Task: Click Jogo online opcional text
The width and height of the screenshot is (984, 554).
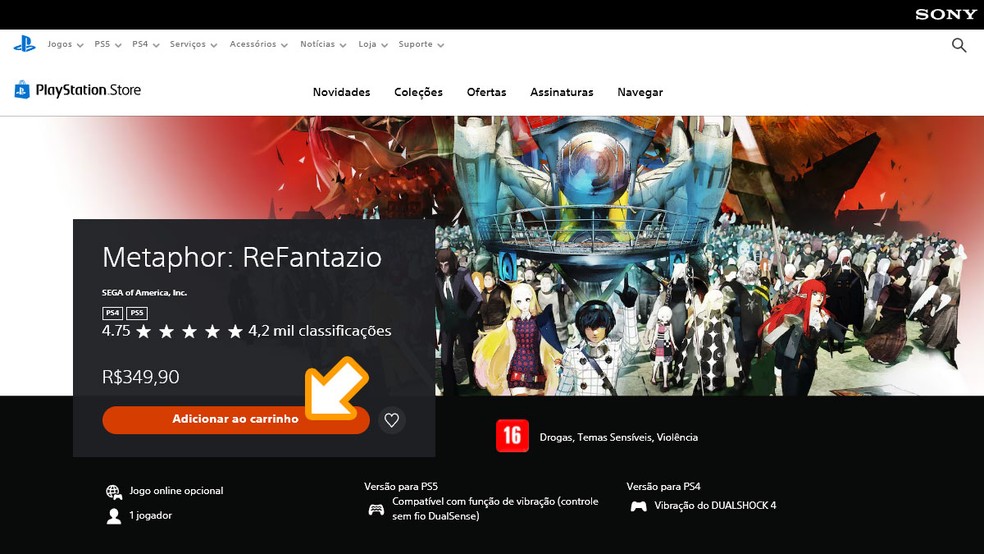Action: pos(176,491)
